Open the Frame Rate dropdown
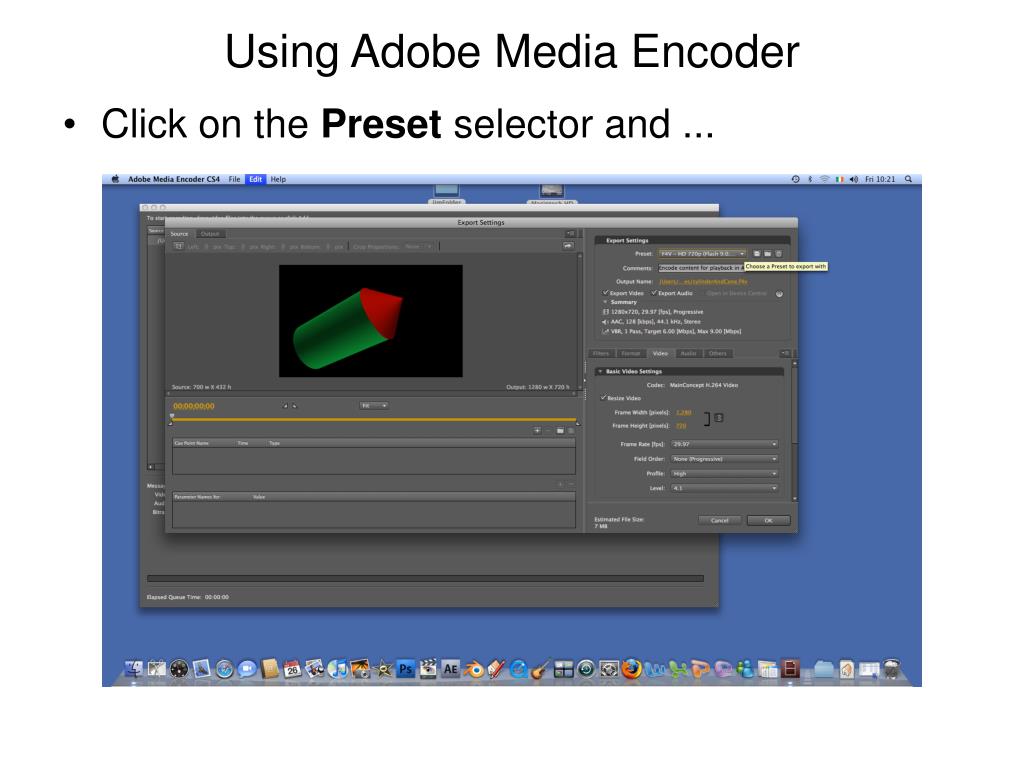1024x768 pixels. [x=724, y=444]
